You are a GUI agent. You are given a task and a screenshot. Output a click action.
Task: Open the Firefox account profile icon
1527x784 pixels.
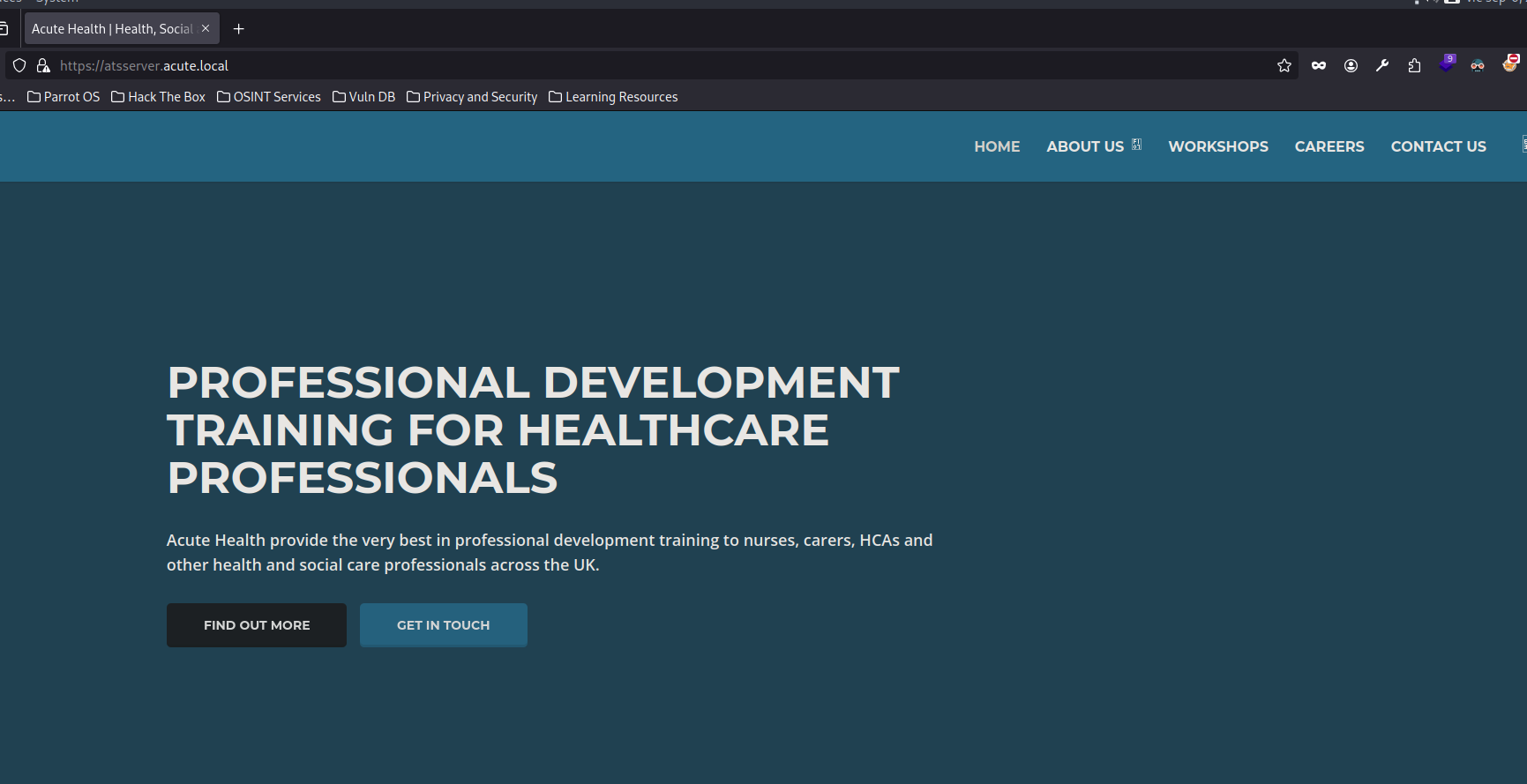tap(1351, 65)
